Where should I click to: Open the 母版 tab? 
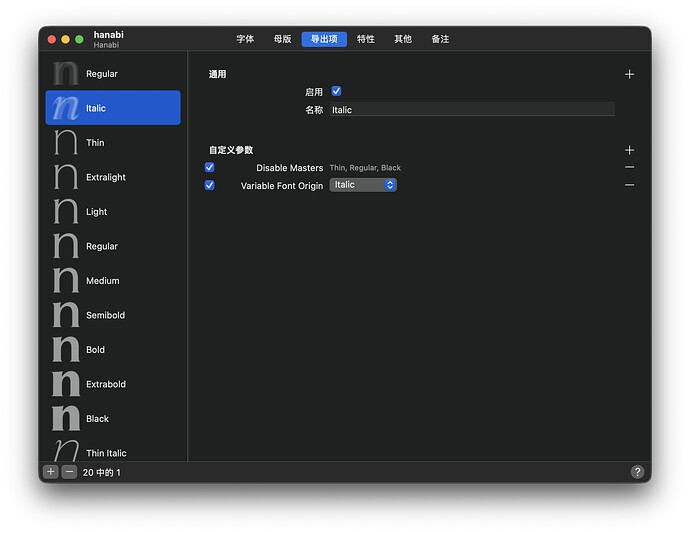tap(283, 39)
